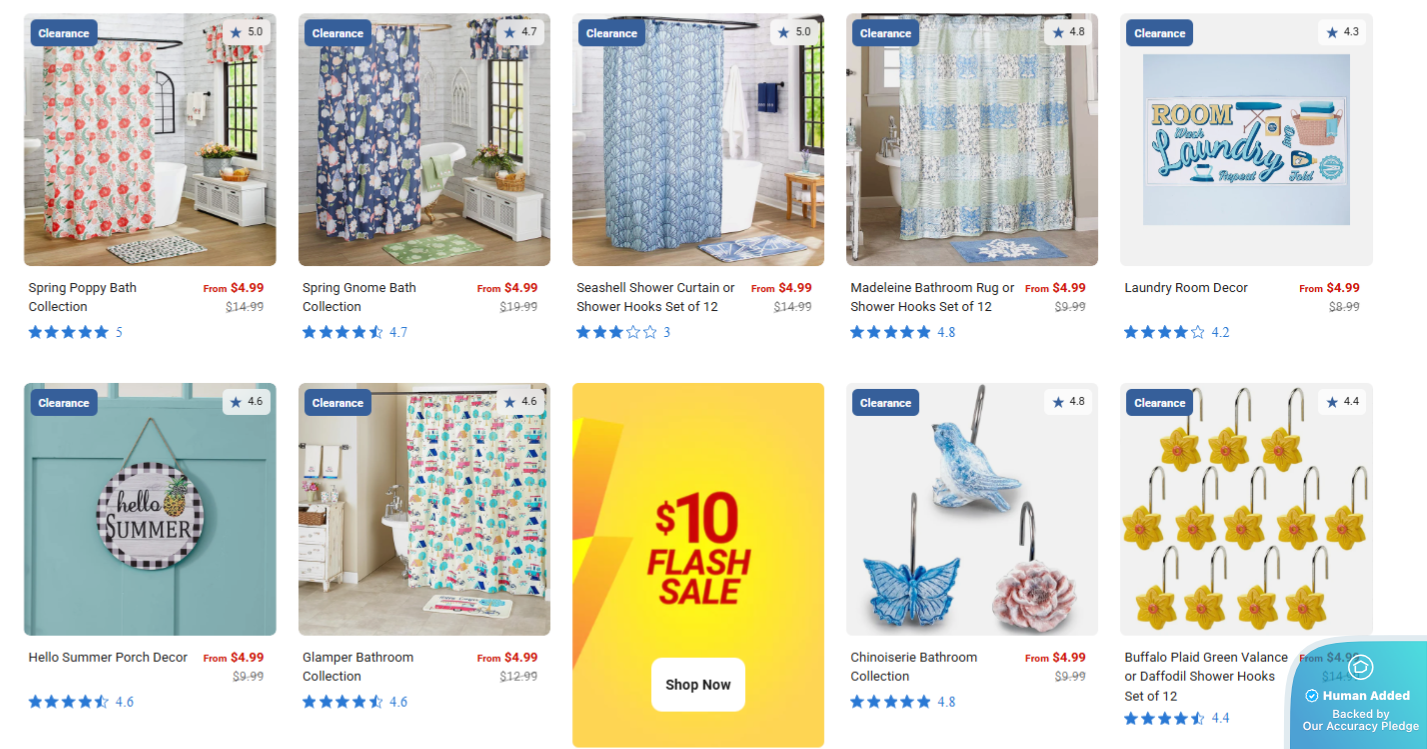This screenshot has height=749, width=1427.
Task: Click the Glamper Bathroom Collection shower curtain image
Action: pos(424,509)
